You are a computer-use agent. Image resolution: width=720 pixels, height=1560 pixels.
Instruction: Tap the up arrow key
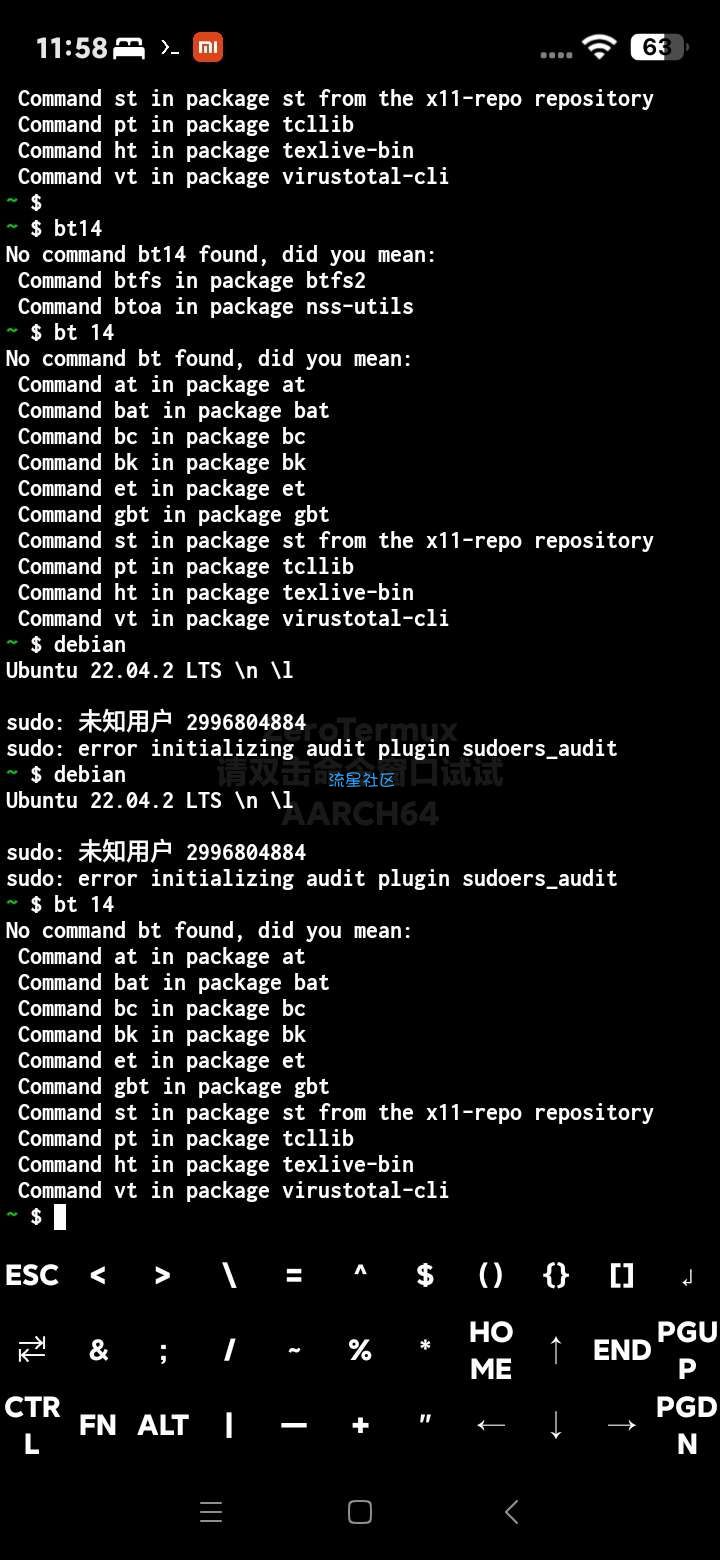coord(556,1350)
